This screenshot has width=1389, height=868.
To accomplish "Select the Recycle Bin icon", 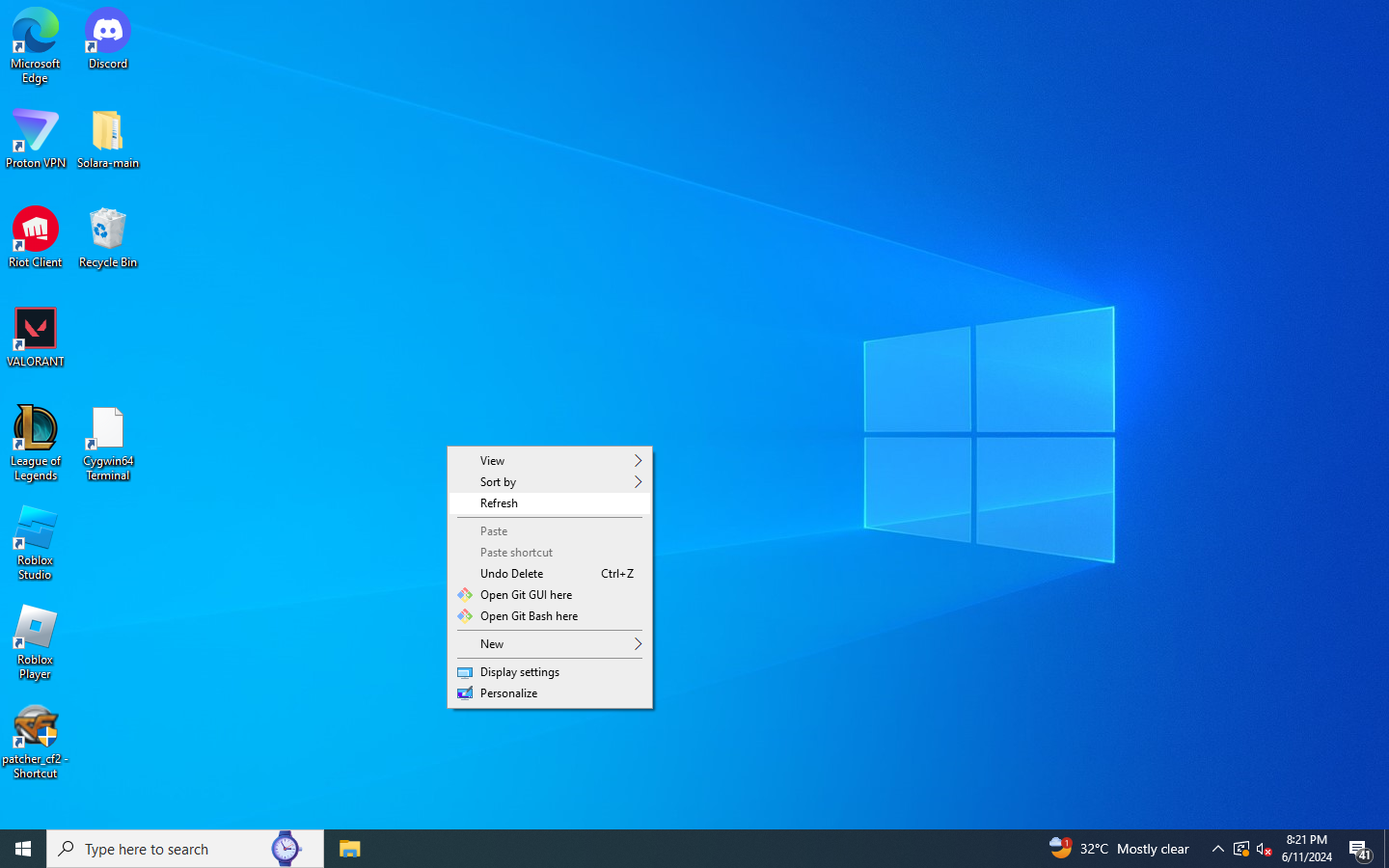I will tap(107, 237).
